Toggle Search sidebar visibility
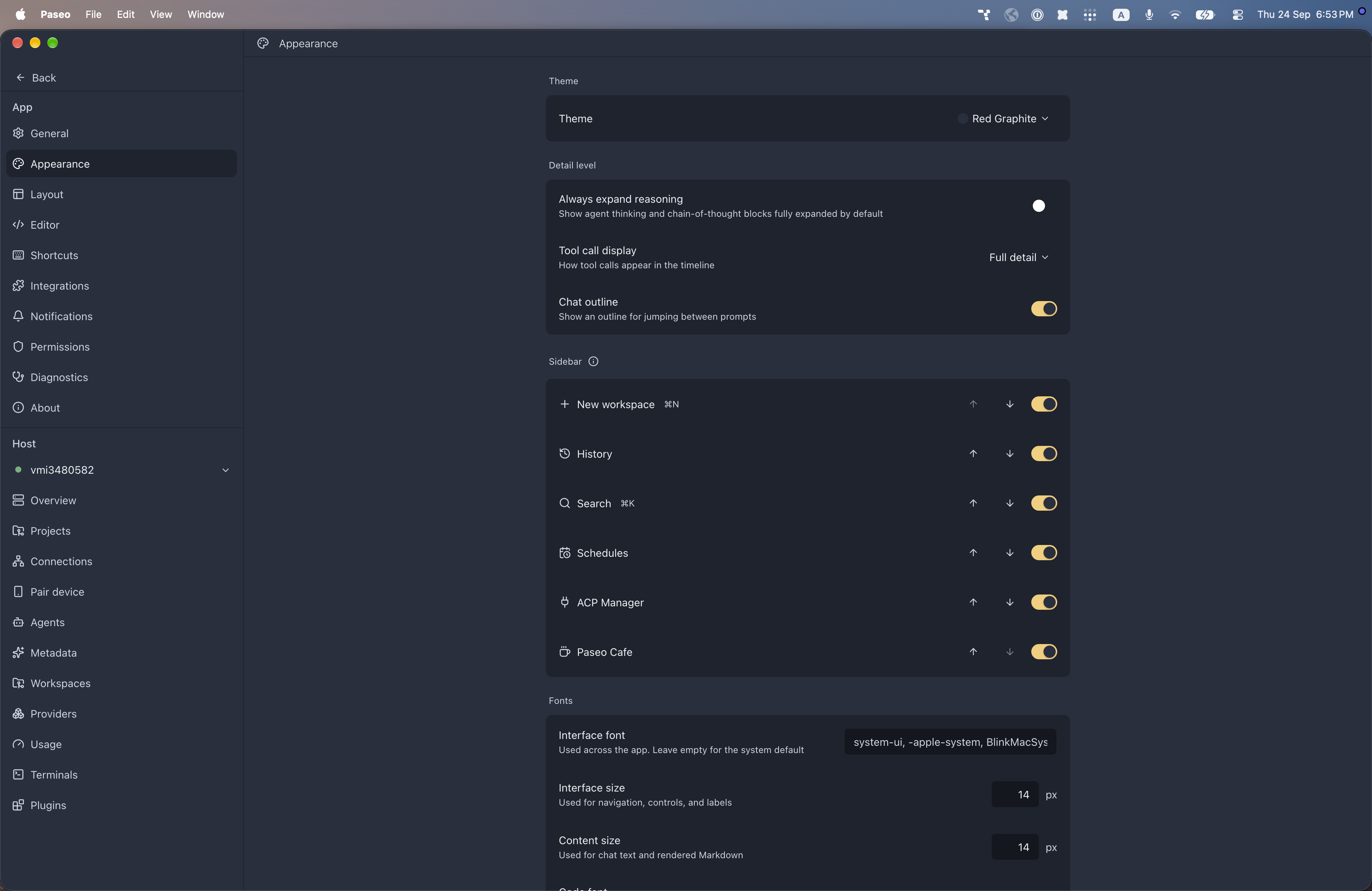 point(1043,503)
